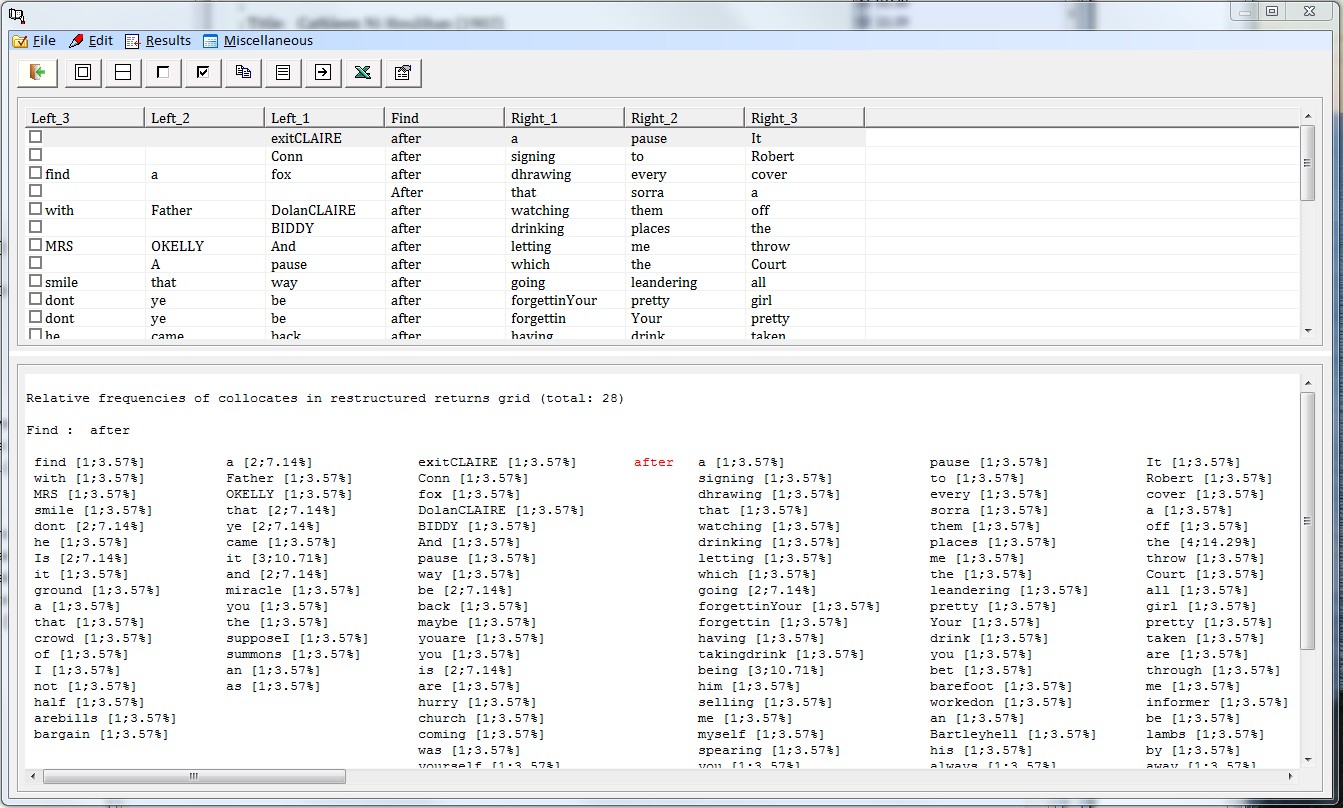Click the horizontally split pane icon

123,72
